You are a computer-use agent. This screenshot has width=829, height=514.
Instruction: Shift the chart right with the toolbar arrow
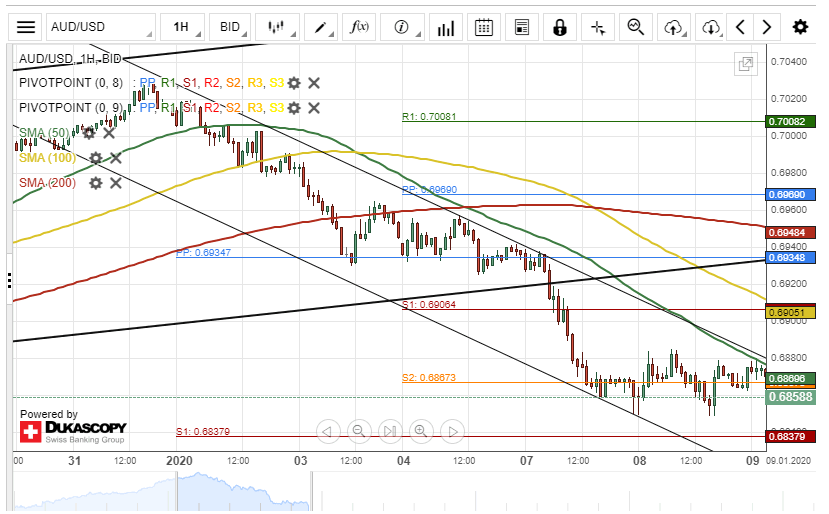point(767,27)
